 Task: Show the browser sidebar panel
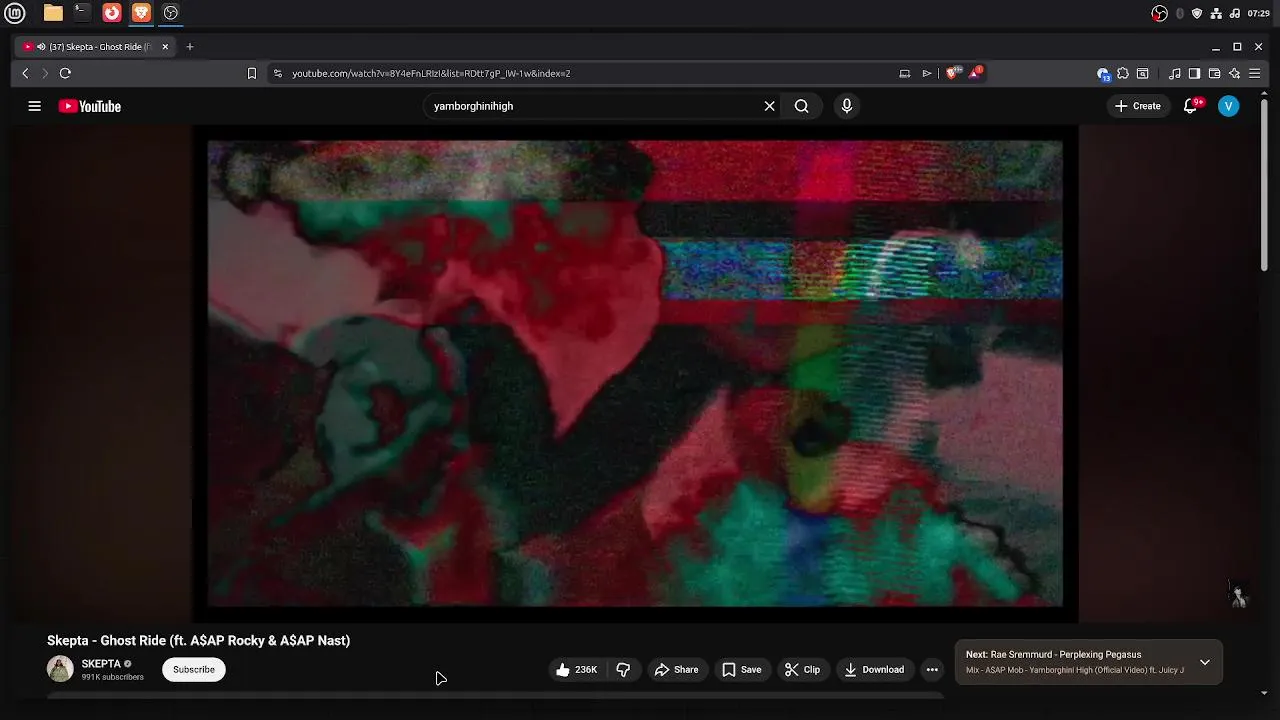[1194, 73]
